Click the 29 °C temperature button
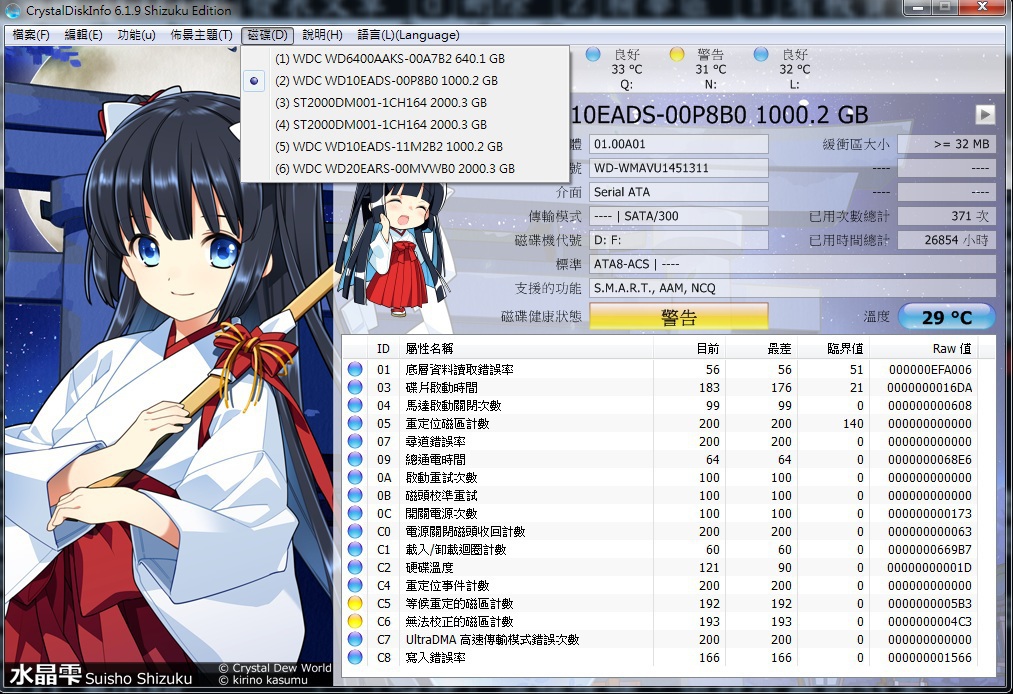This screenshot has width=1013, height=694. point(946,317)
